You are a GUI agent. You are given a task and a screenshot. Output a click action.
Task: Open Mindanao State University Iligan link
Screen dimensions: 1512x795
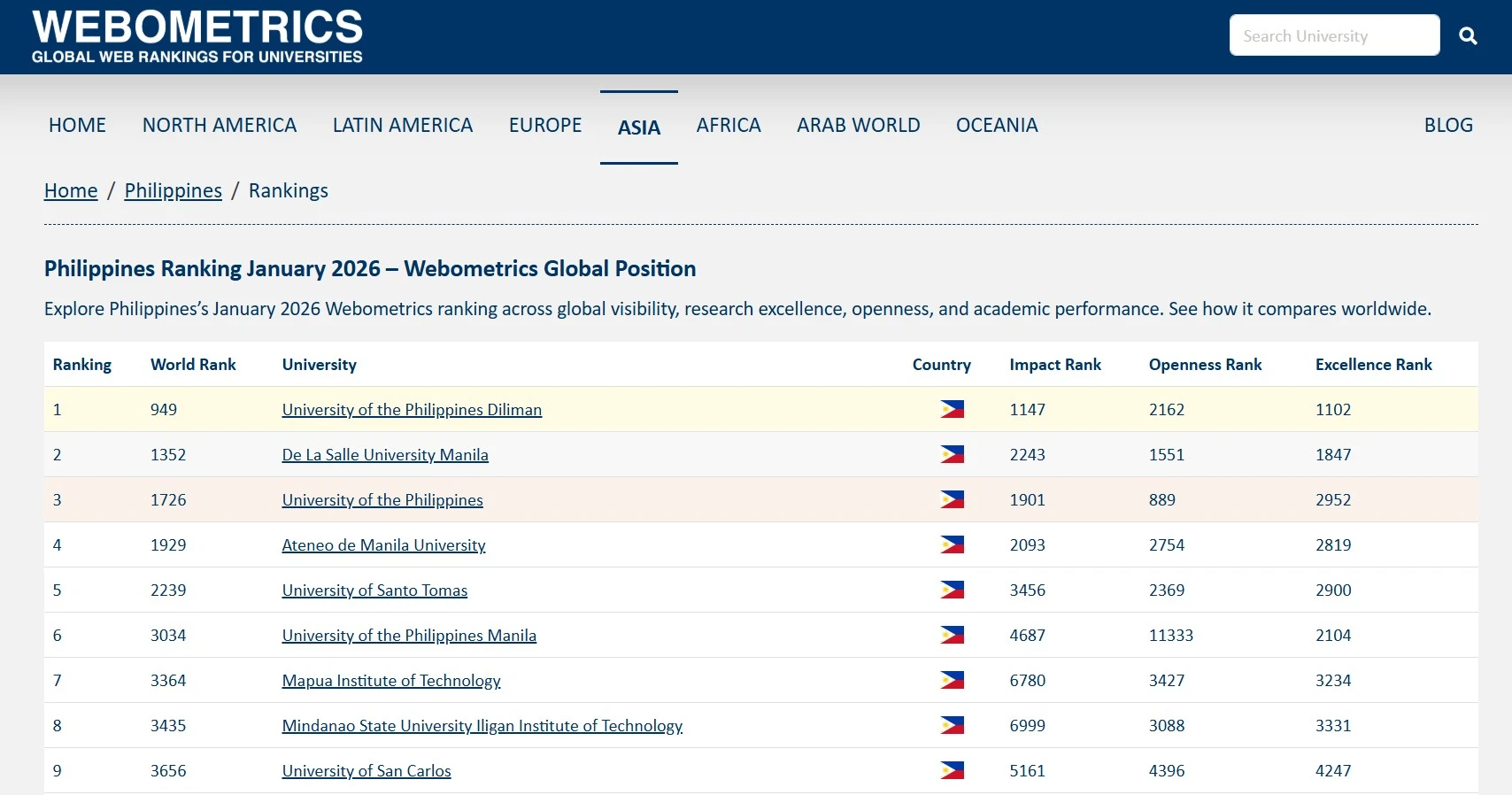(x=482, y=725)
